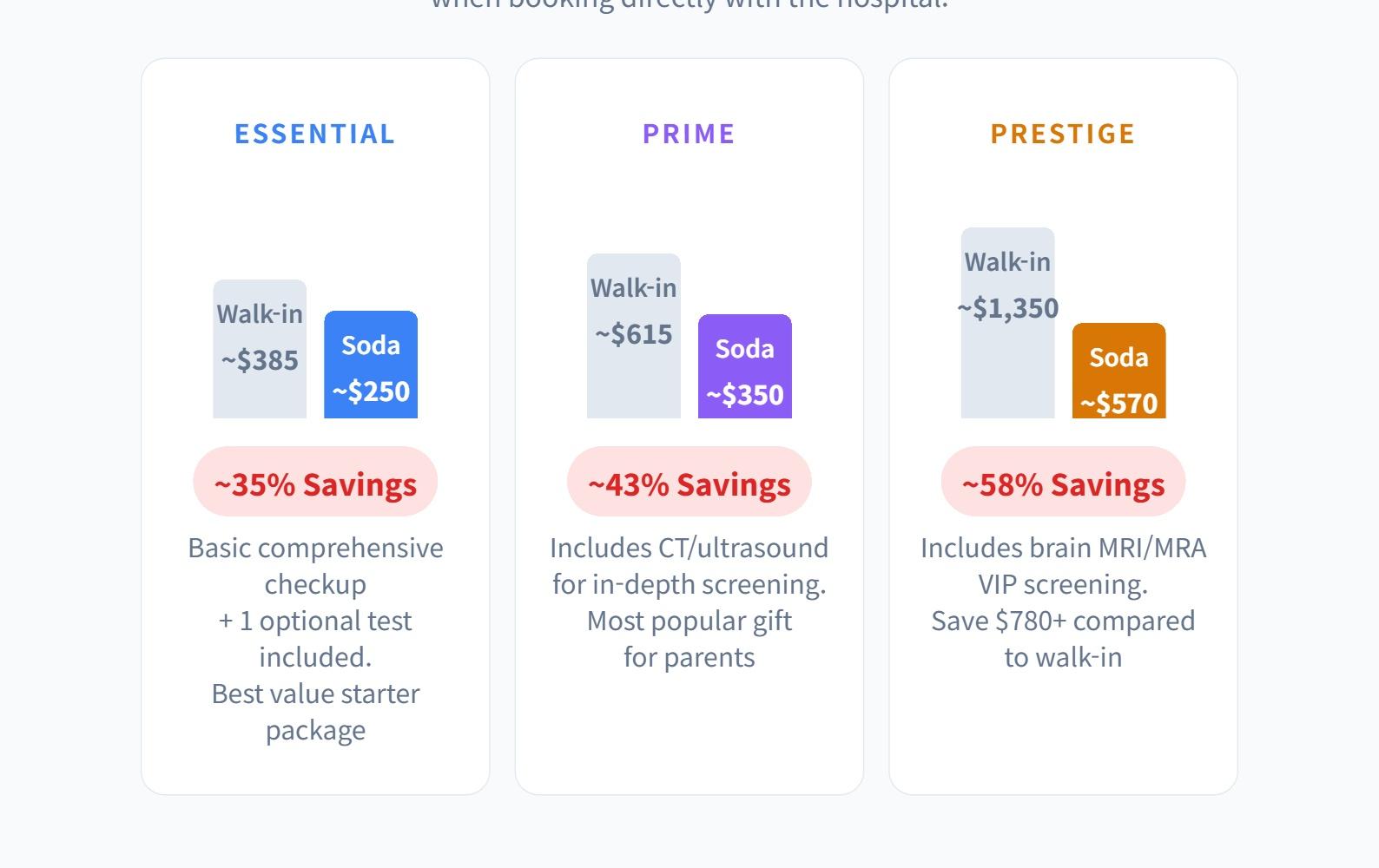The image size is (1379, 868).
Task: Click the Prestige Walk-in ~$1,350 bar
Action: 1007,323
